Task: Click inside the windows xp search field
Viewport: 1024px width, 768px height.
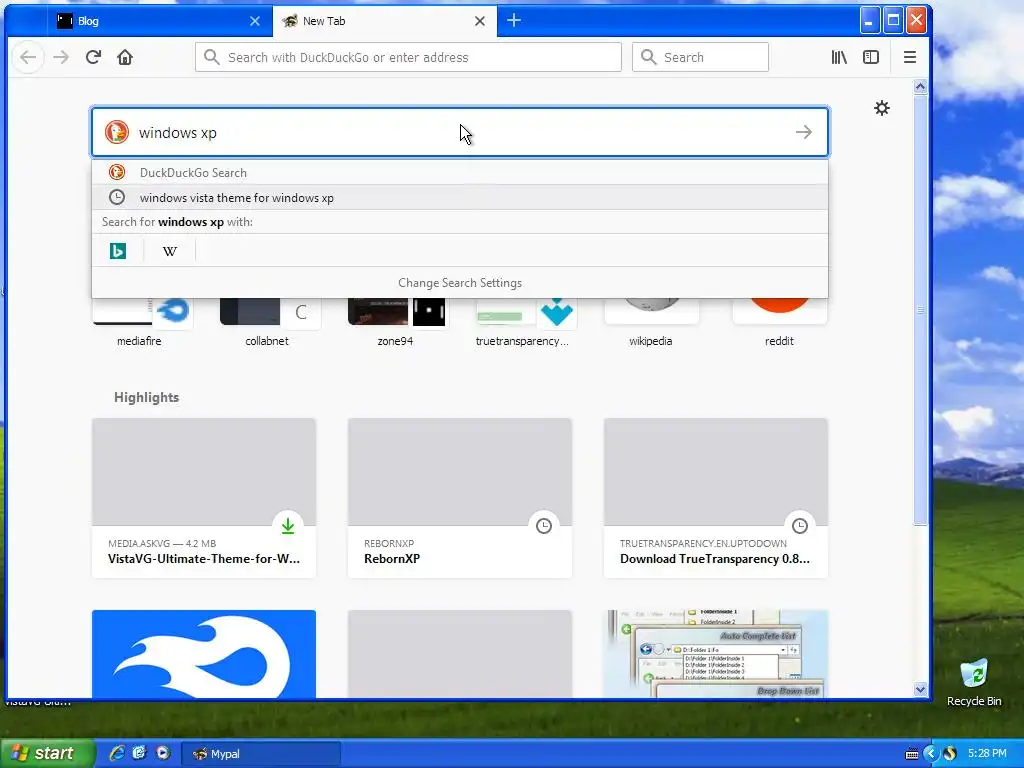Action: pos(460,133)
